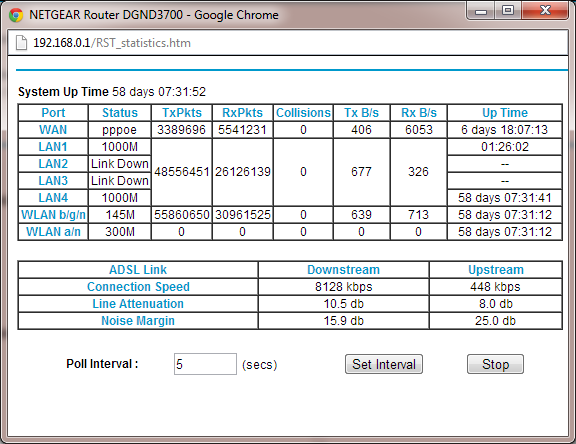Click WLAN b/g/n status 145M
Screen dimensions: 576x444
coord(120,215)
